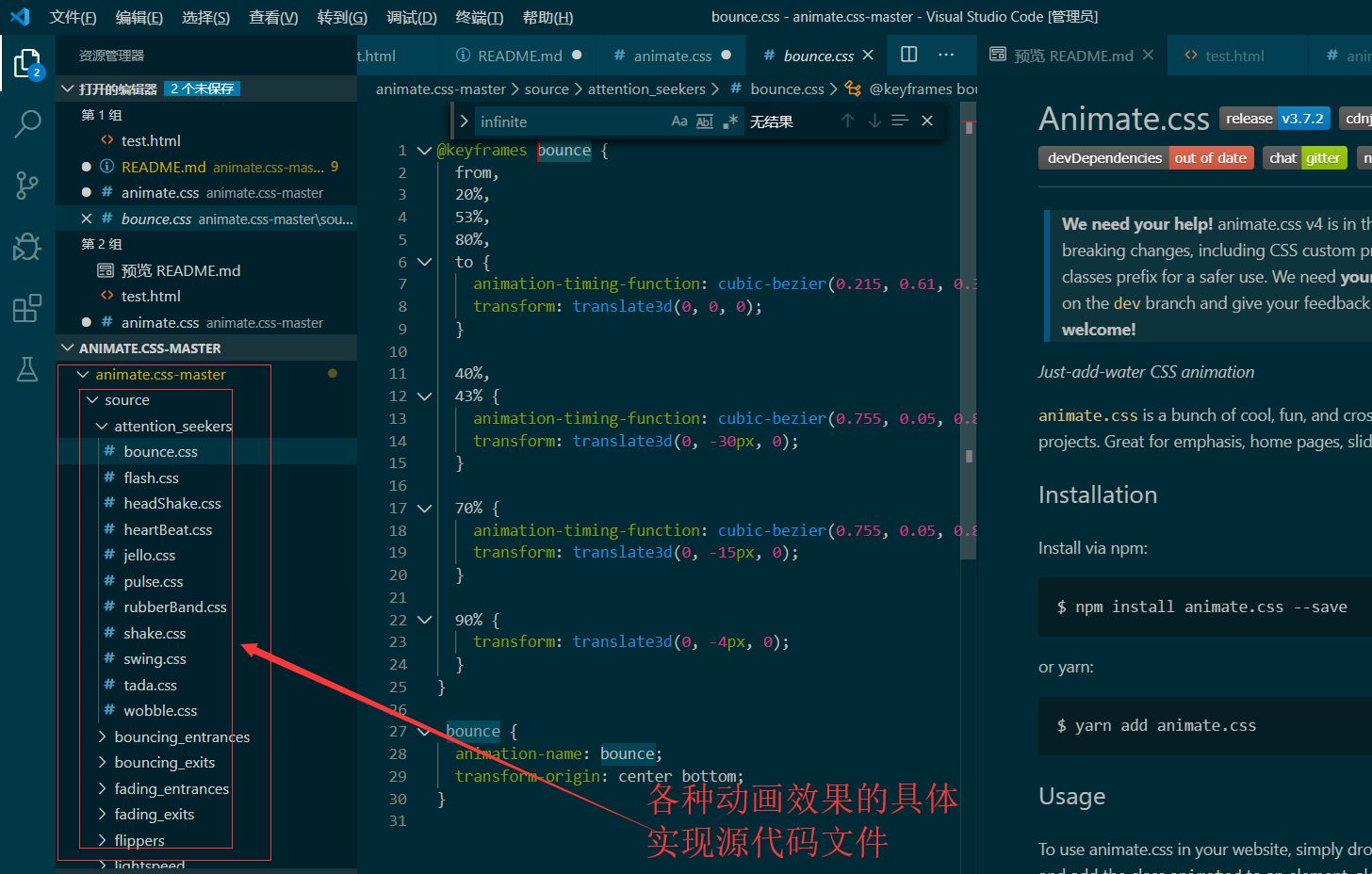Toggle Match Case in find widget

pos(679,121)
